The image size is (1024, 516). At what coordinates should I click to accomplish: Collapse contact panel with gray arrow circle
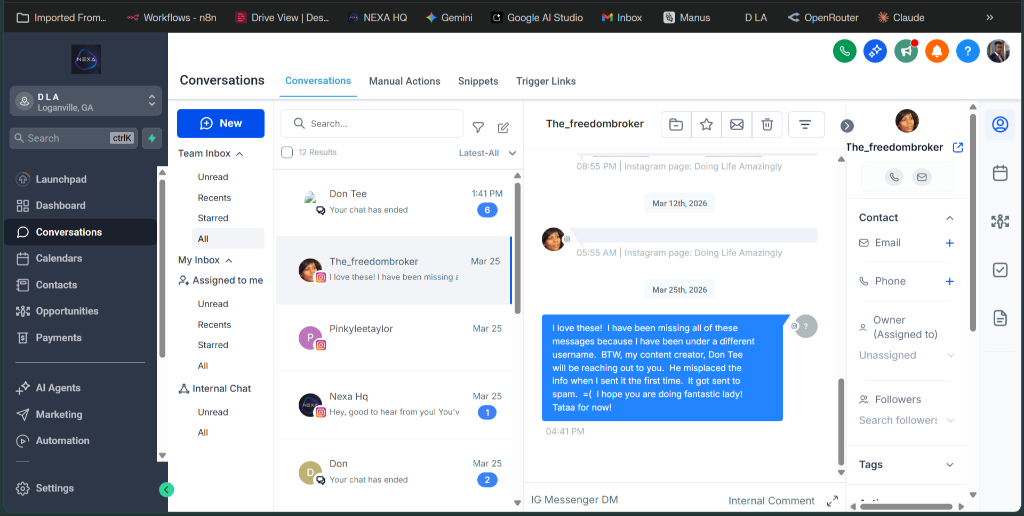(847, 125)
